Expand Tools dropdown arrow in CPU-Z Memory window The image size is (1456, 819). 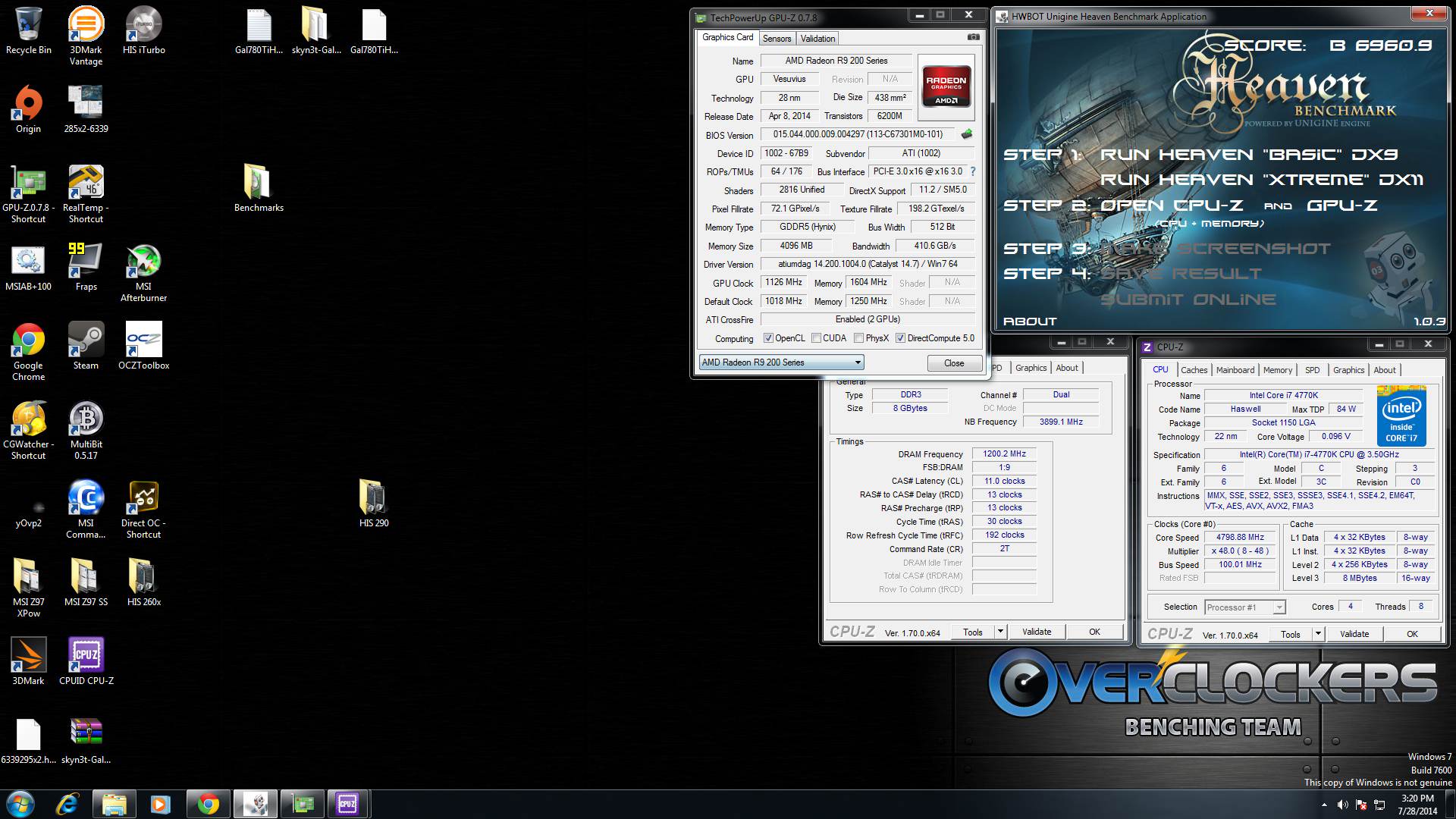click(x=1000, y=632)
